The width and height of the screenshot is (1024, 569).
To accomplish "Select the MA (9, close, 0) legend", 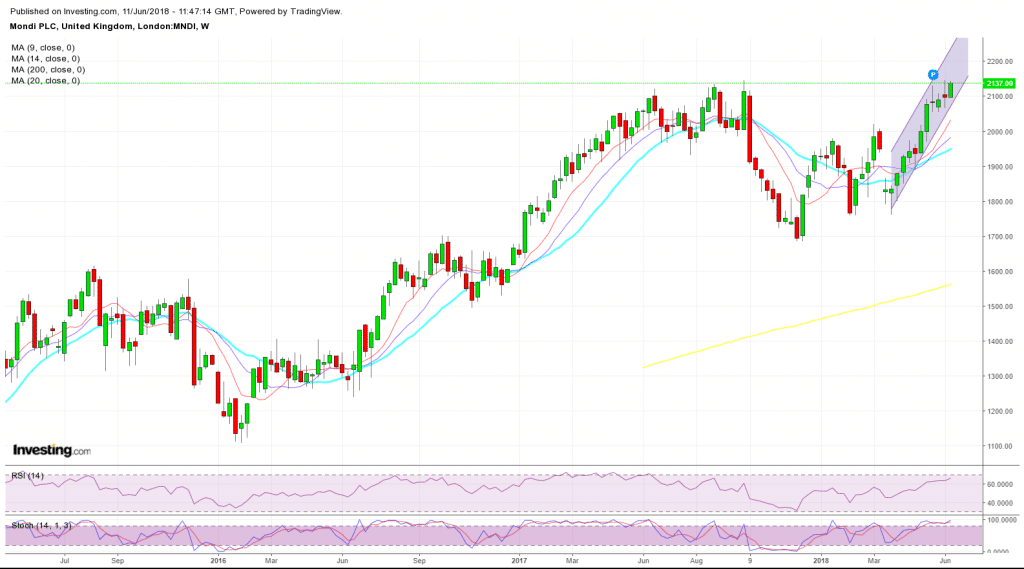I will point(43,48).
